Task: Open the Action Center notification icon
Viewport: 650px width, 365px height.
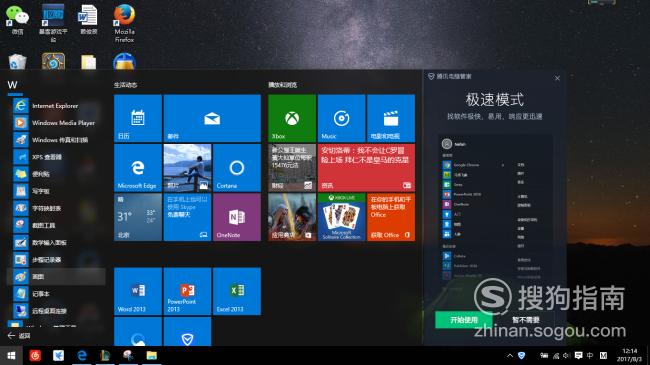Action: pos(579,355)
